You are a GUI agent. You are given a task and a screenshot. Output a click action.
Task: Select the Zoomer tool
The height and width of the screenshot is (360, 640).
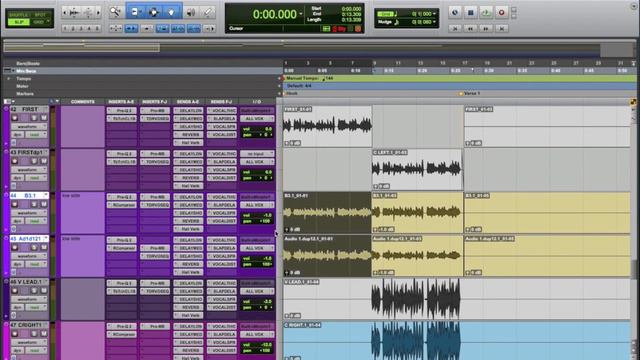tap(116, 12)
